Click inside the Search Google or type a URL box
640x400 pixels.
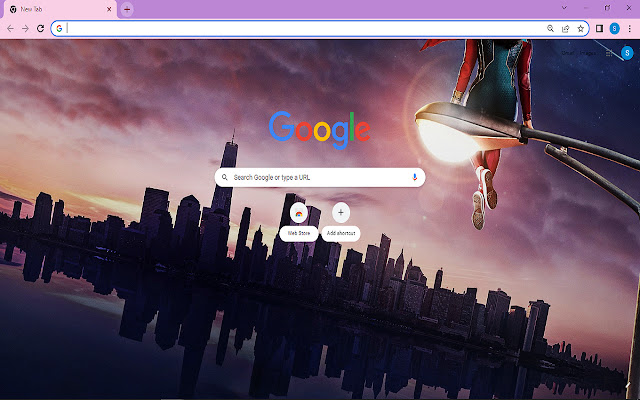coord(320,178)
